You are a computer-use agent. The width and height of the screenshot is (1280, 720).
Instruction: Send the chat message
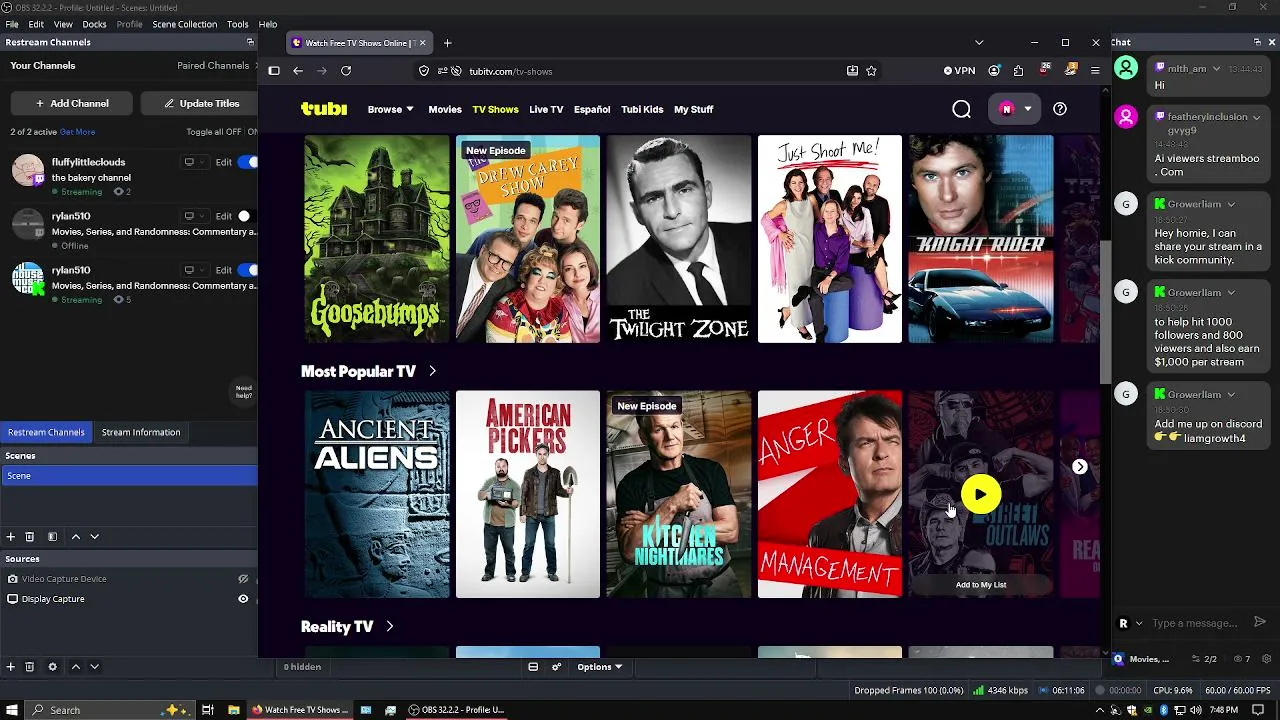1259,623
